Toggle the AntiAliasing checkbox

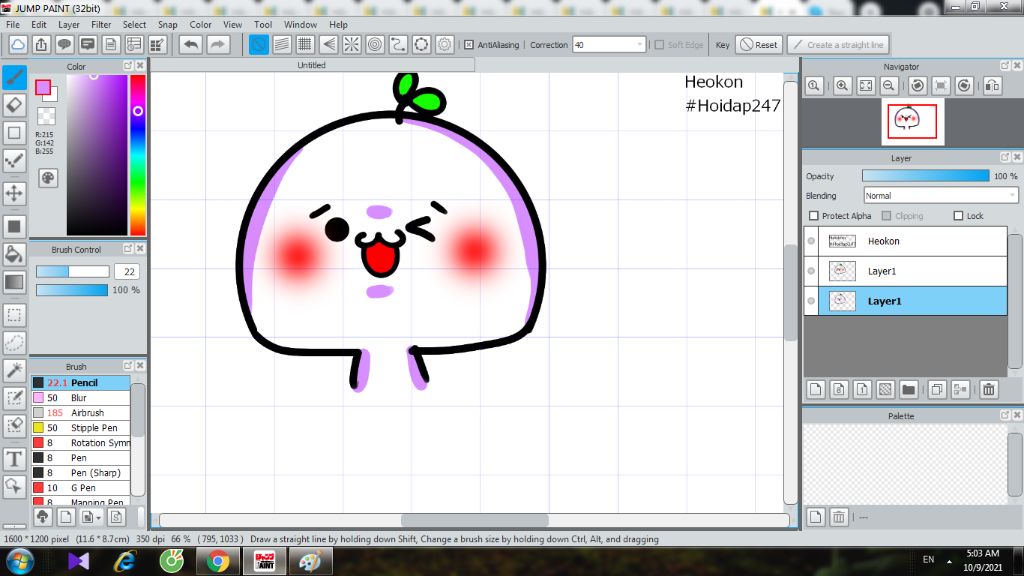tap(469, 45)
